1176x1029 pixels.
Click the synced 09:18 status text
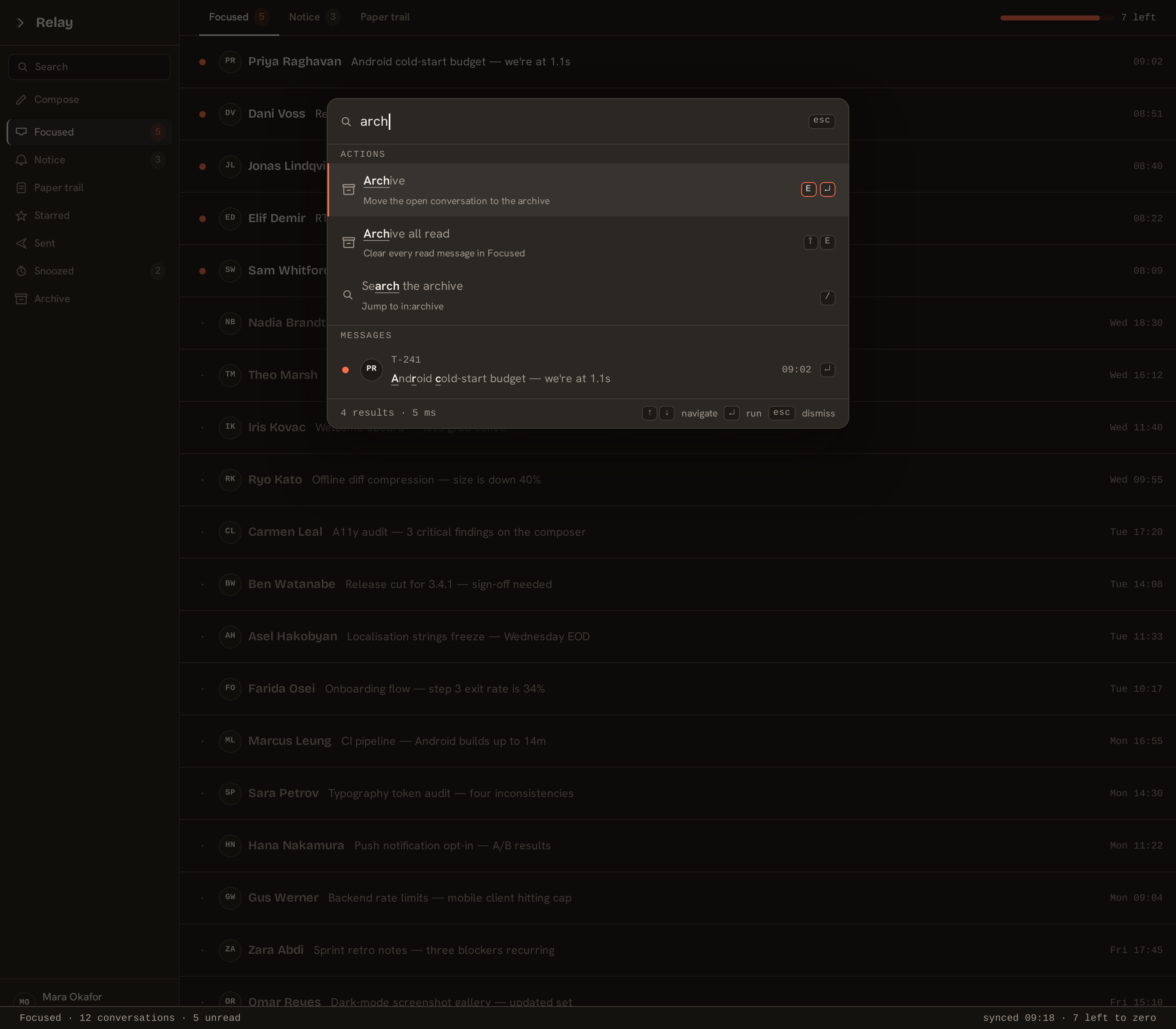1018,1018
